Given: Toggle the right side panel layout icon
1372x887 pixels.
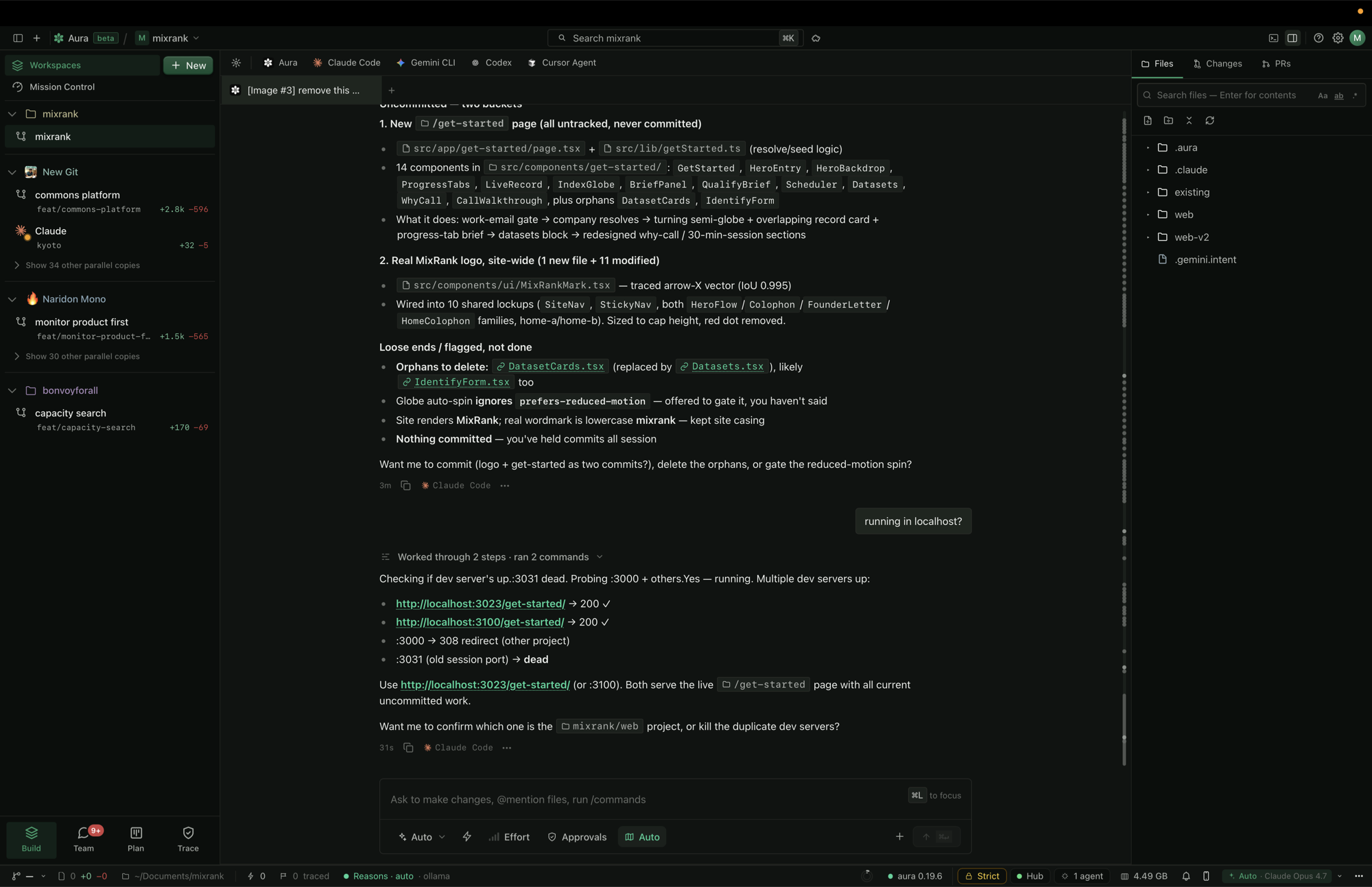Looking at the screenshot, I should [1292, 38].
